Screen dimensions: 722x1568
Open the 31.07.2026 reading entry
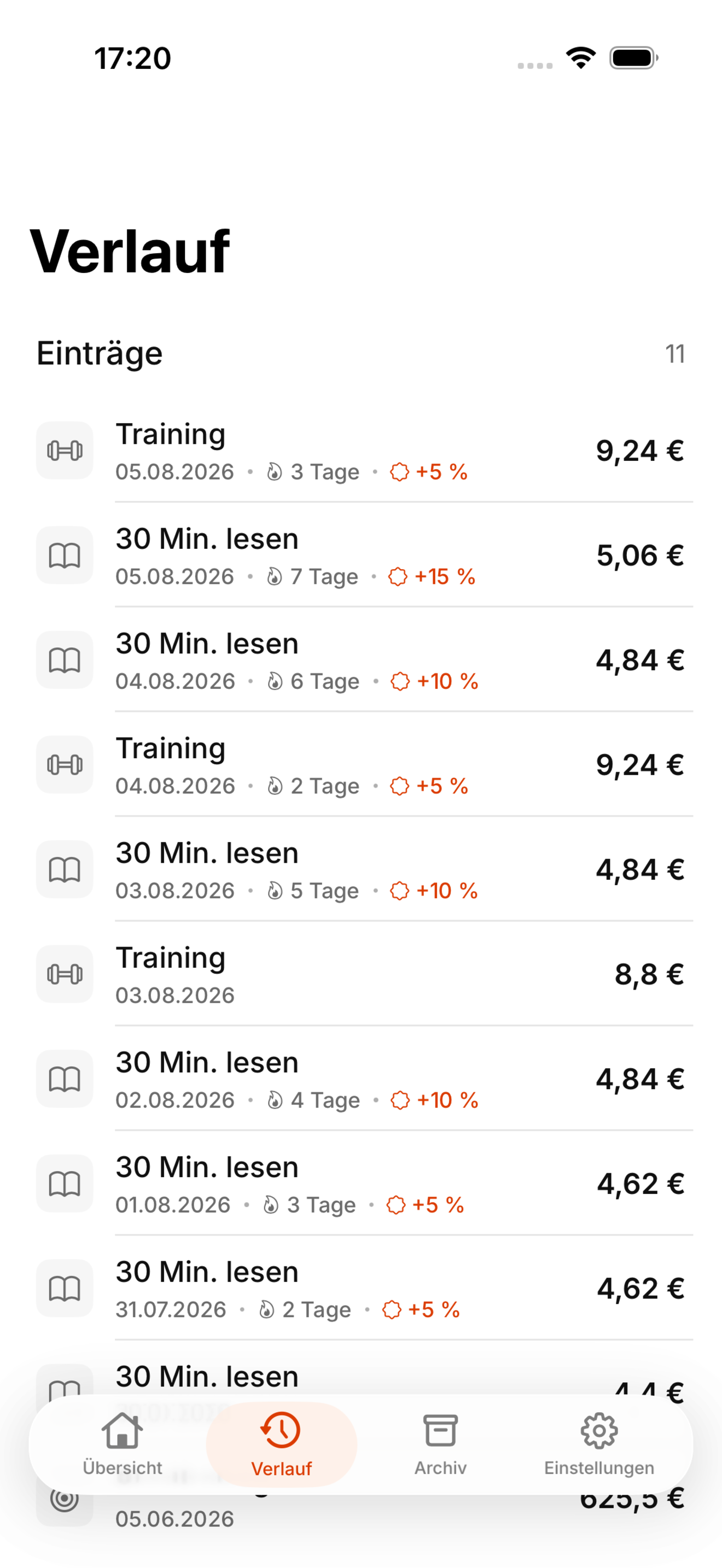point(361,1288)
